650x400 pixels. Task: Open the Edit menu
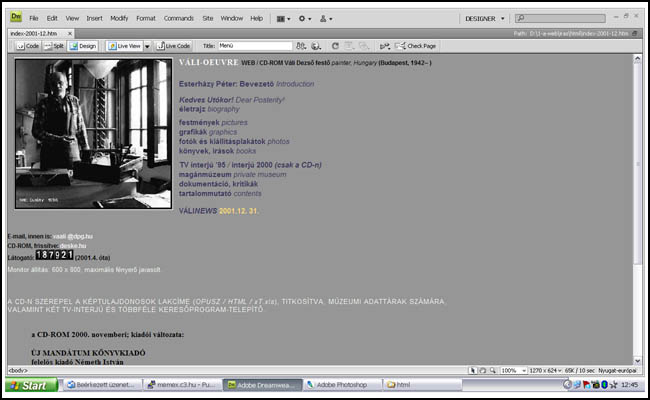[52, 19]
